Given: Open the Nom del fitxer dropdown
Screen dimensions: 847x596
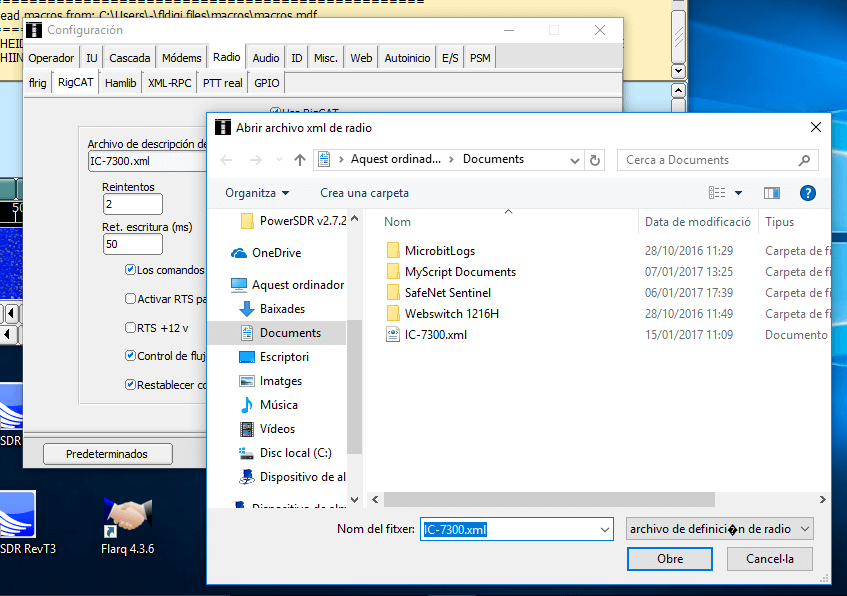Looking at the screenshot, I should [x=605, y=530].
